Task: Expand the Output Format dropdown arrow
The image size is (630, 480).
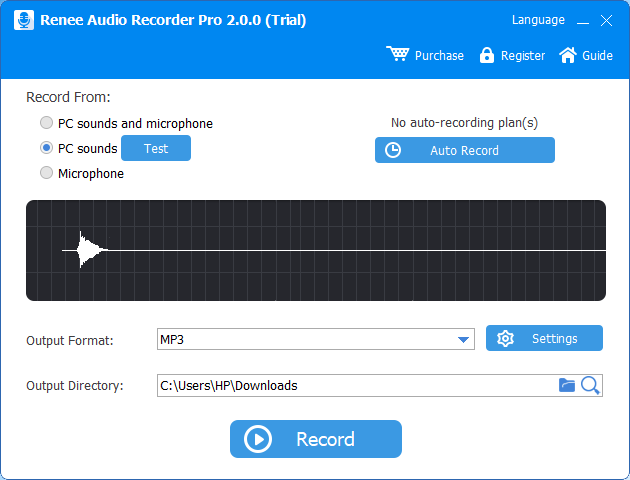Action: tap(463, 340)
